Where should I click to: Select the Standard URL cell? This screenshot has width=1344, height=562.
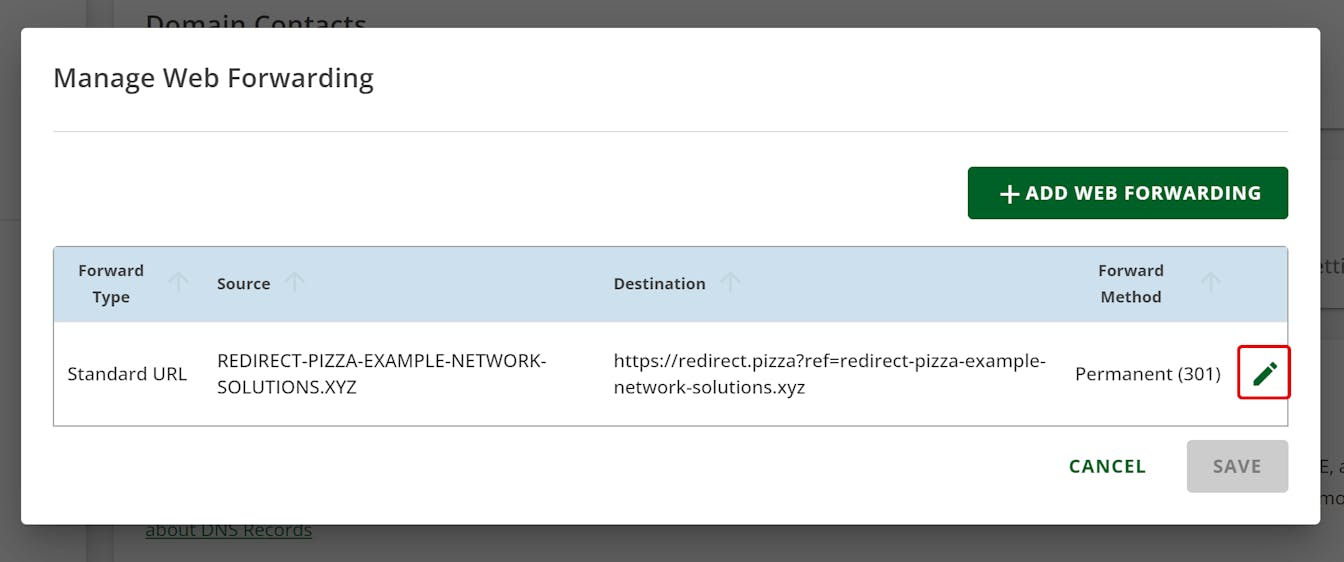tap(127, 374)
